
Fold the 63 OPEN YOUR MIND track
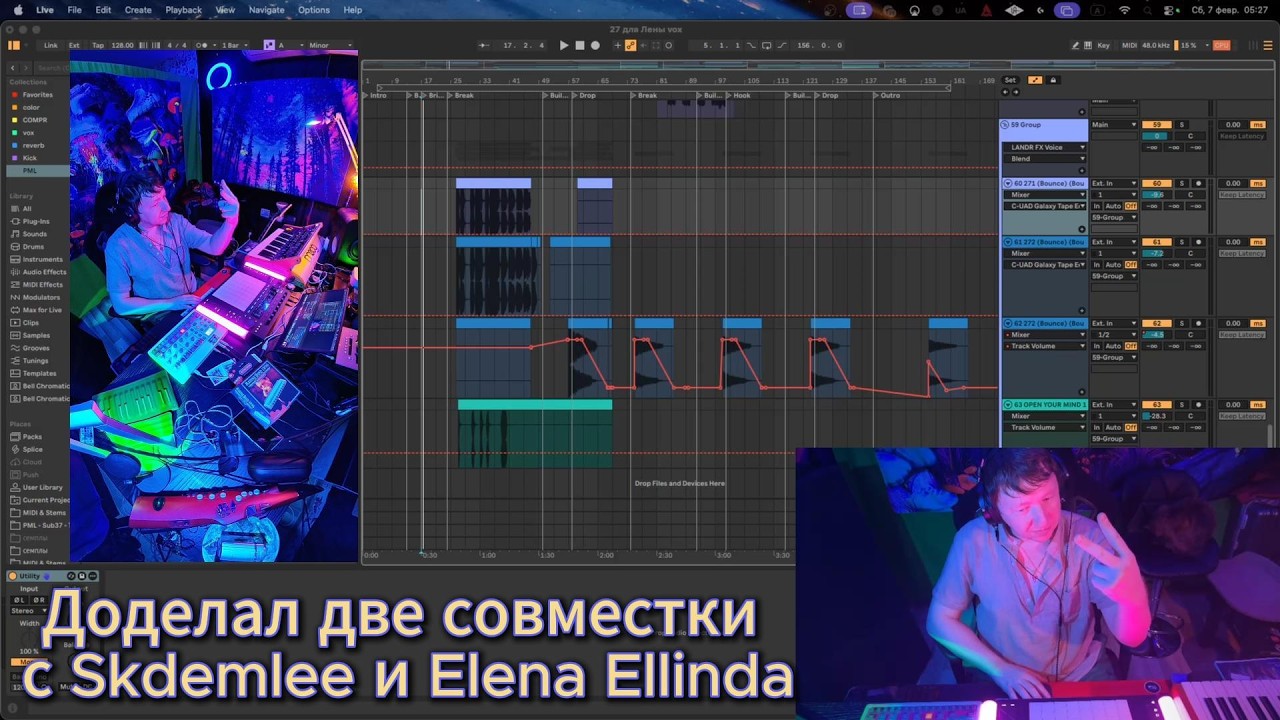pyautogui.click(x=1008, y=404)
